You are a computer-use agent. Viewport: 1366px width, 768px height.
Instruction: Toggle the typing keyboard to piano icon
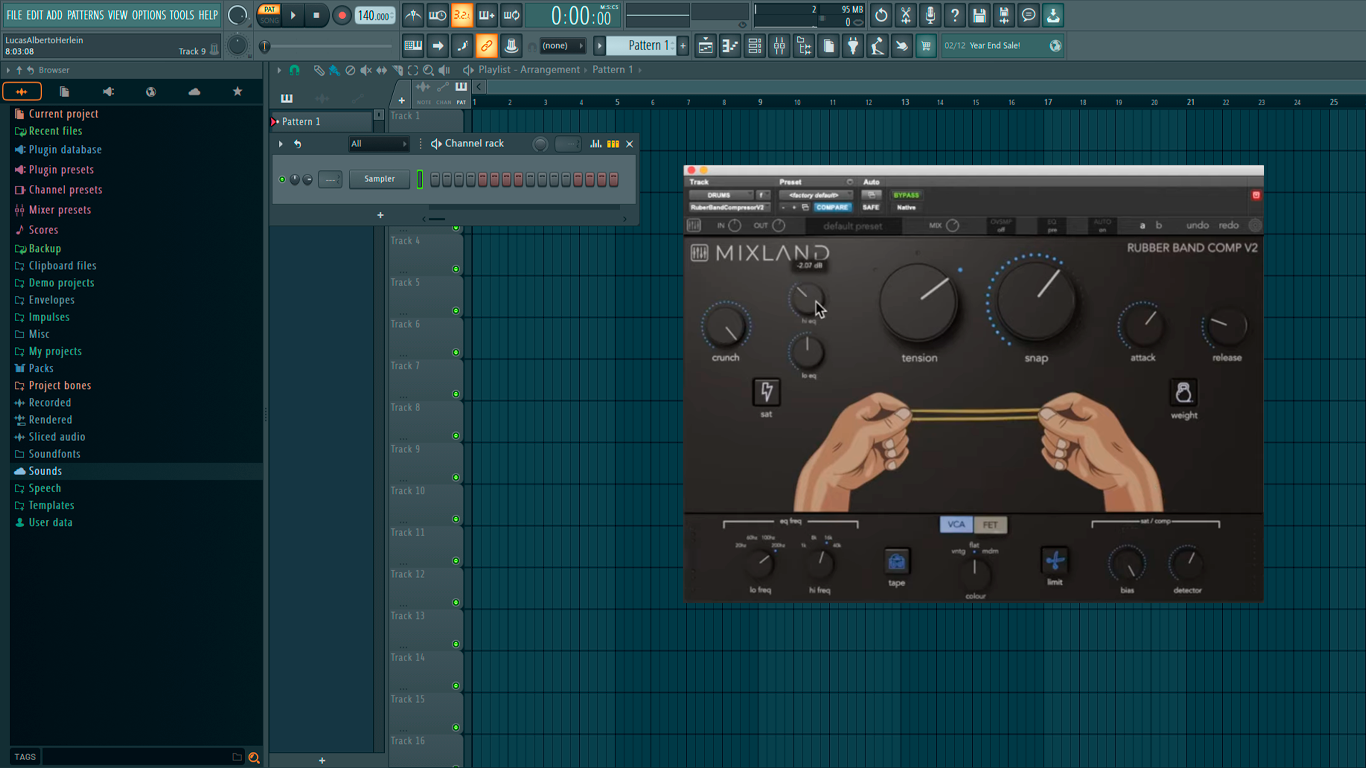pyautogui.click(x=413, y=45)
